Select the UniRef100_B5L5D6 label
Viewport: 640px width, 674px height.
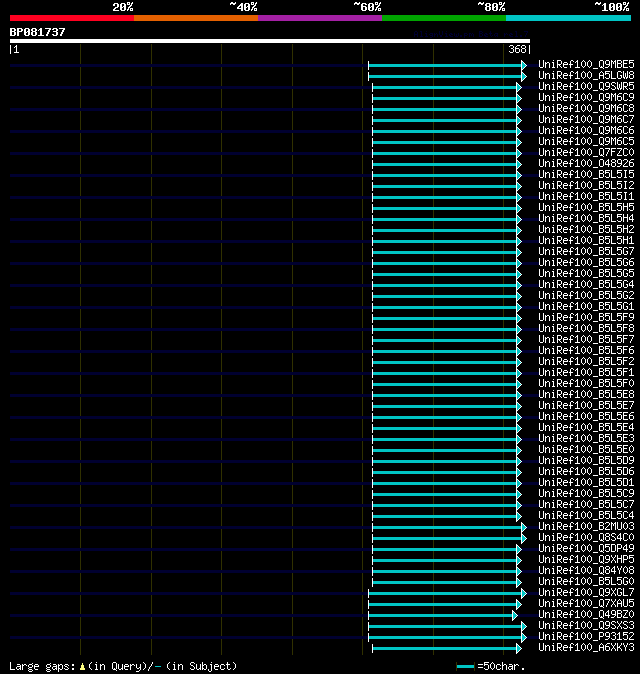tap(586, 472)
